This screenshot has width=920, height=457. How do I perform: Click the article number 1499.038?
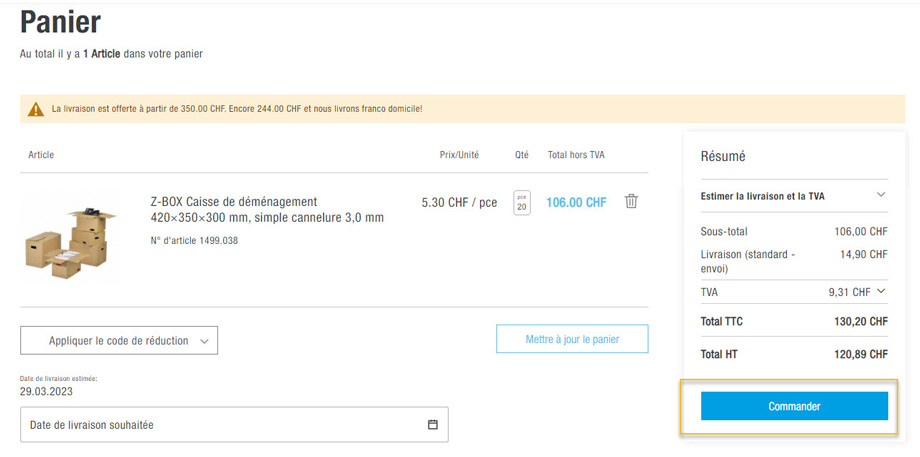point(194,240)
